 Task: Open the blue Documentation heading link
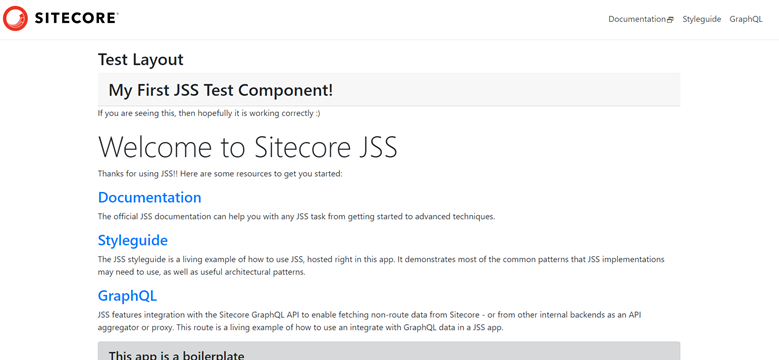pos(150,197)
